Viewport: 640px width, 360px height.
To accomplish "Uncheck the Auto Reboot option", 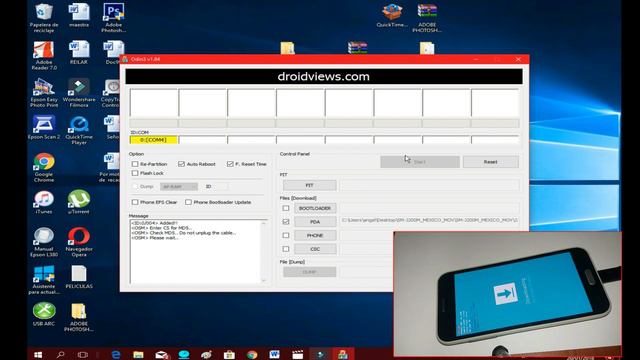I will coord(182,164).
